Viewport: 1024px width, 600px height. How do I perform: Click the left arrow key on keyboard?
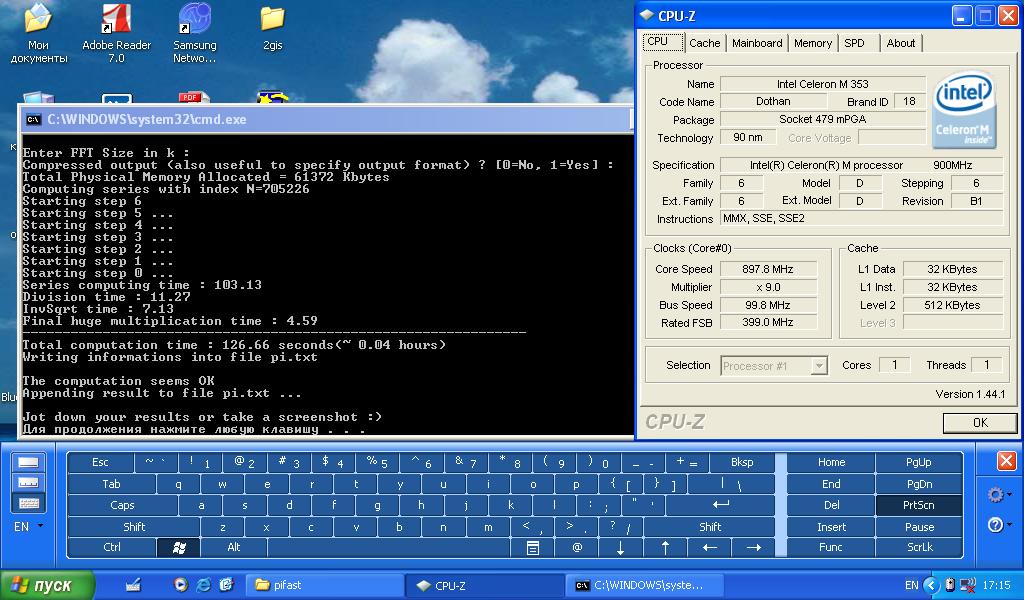tap(709, 548)
